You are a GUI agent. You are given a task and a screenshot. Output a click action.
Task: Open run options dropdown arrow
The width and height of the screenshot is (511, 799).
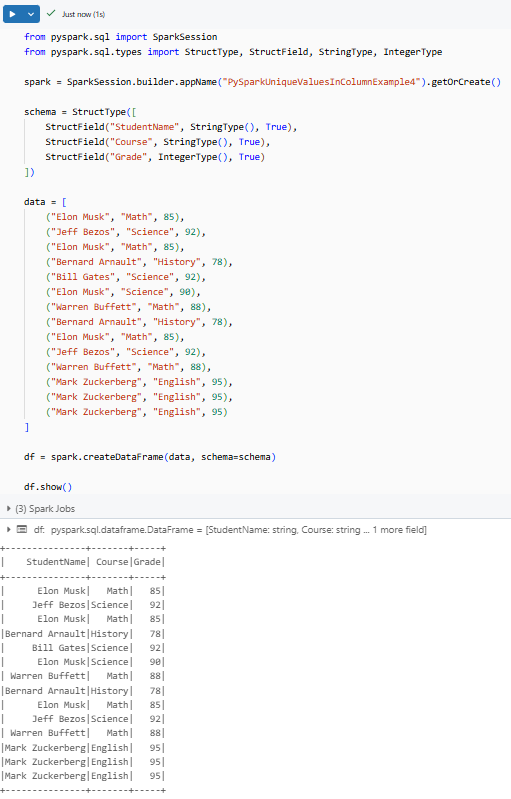[31, 14]
